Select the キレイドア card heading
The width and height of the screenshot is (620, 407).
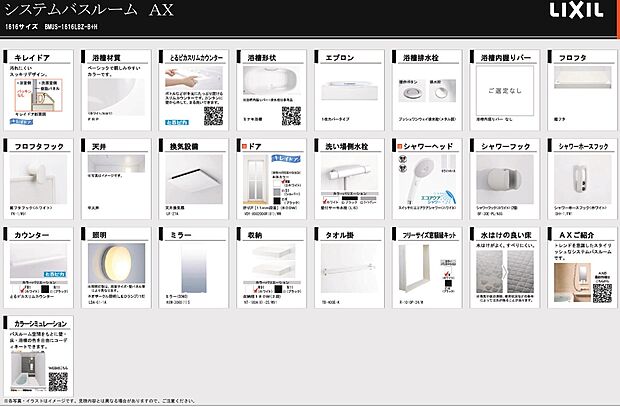(x=31, y=59)
